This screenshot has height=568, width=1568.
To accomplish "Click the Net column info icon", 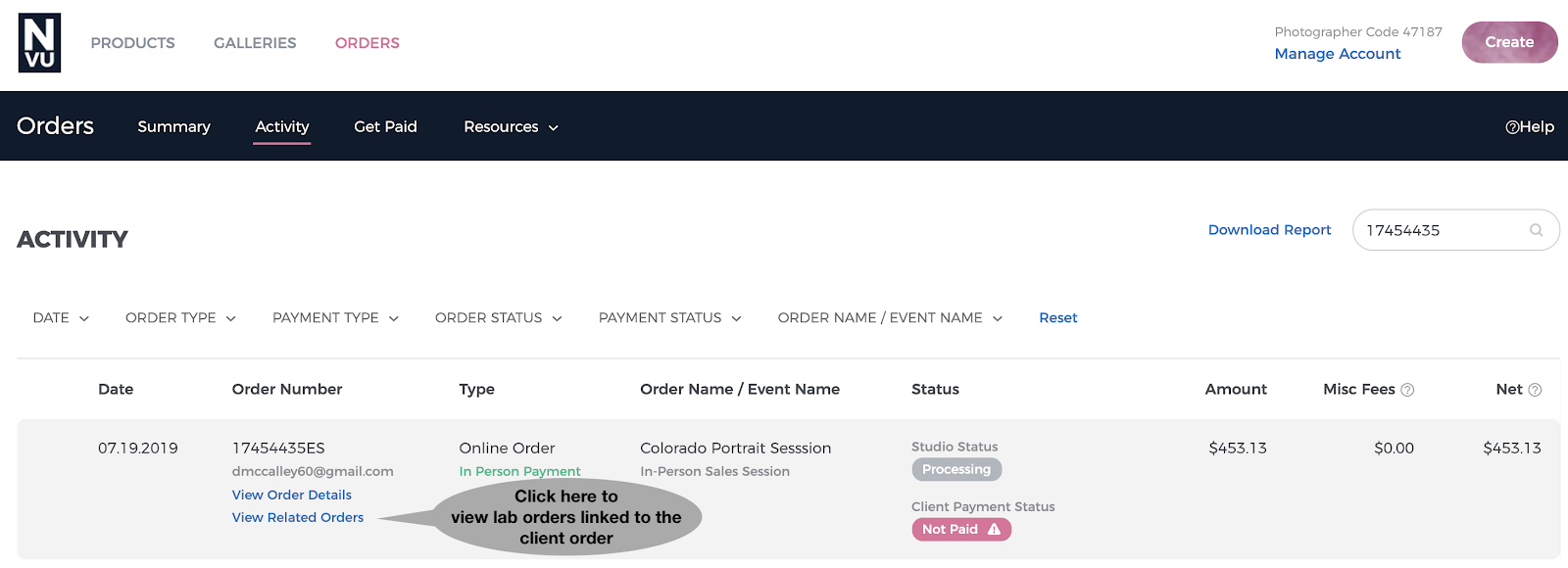I will click(x=1535, y=390).
